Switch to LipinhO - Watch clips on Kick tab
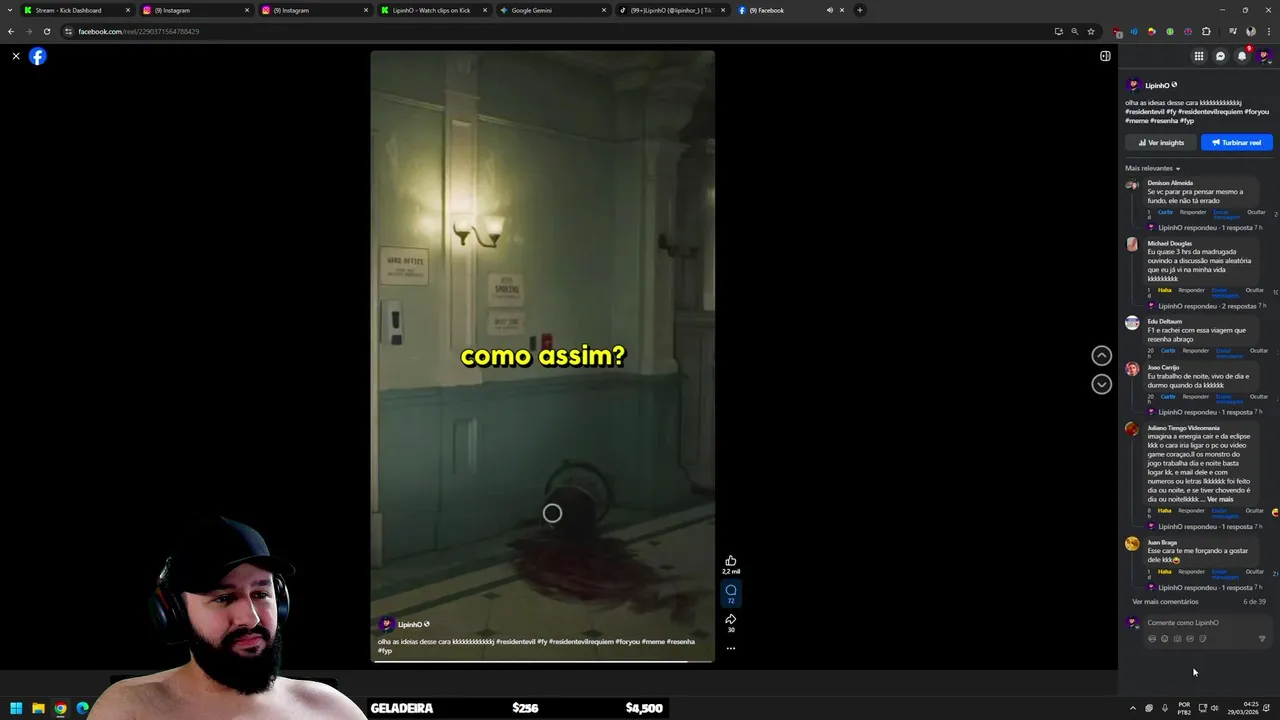 coord(433,10)
